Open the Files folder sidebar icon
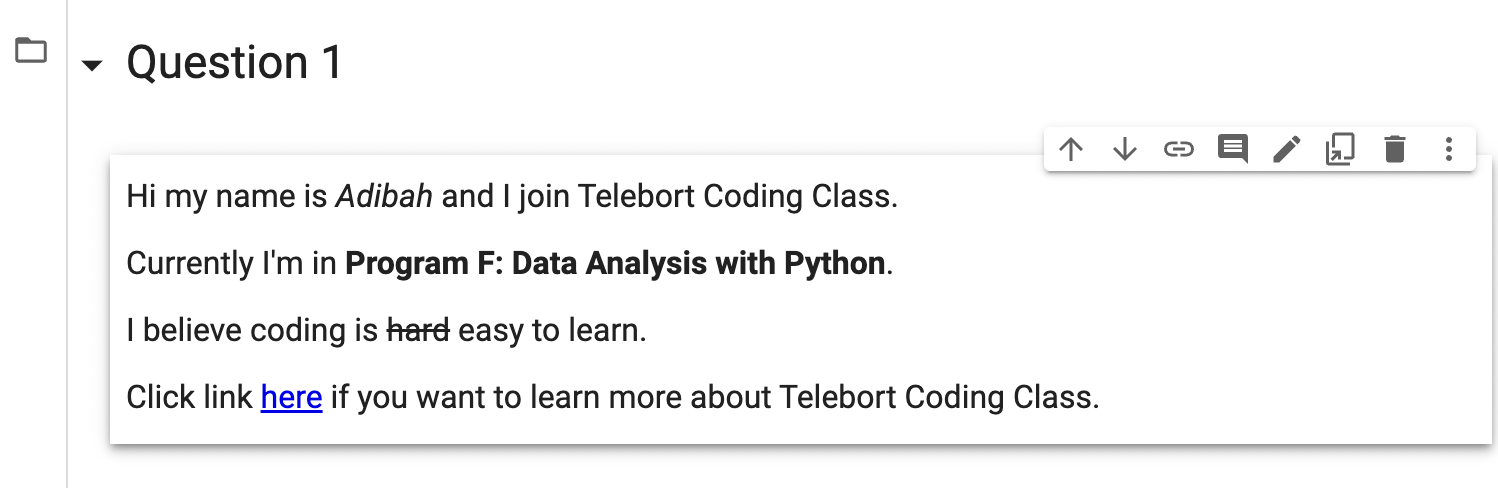 [x=31, y=49]
